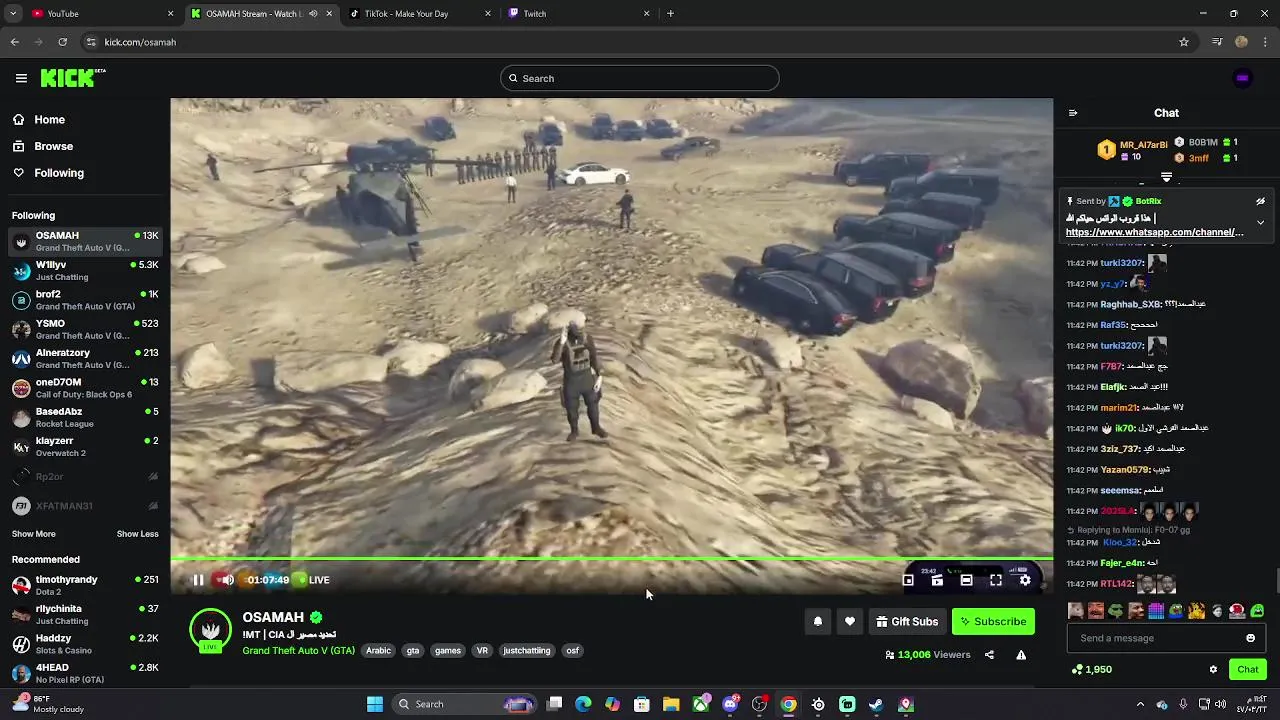Open File Explorer from the taskbar

click(x=671, y=704)
